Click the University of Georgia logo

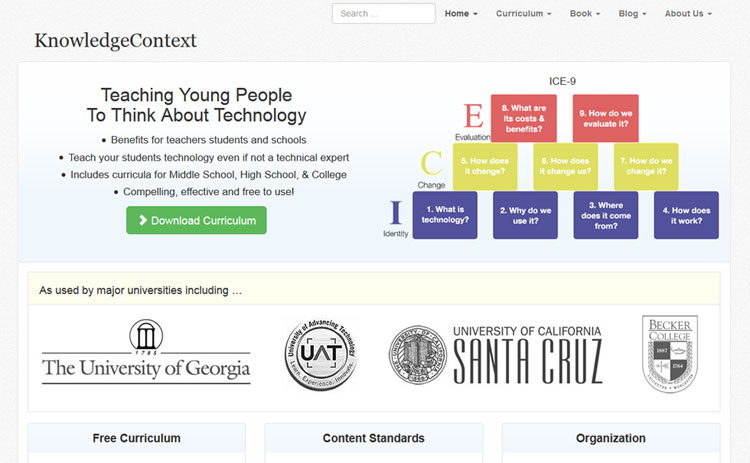click(146, 352)
